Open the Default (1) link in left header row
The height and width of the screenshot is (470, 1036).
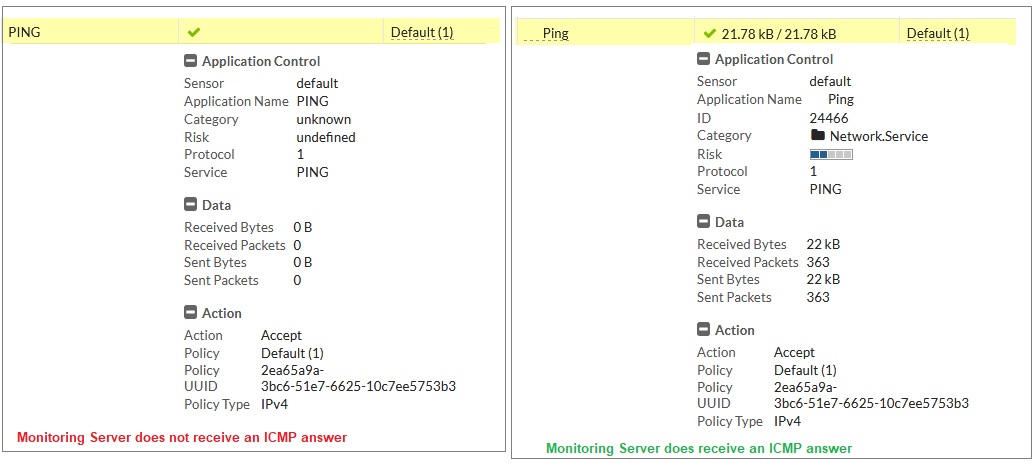[422, 32]
